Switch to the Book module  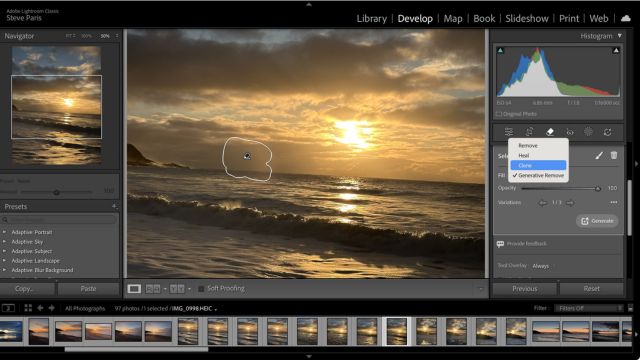point(484,18)
